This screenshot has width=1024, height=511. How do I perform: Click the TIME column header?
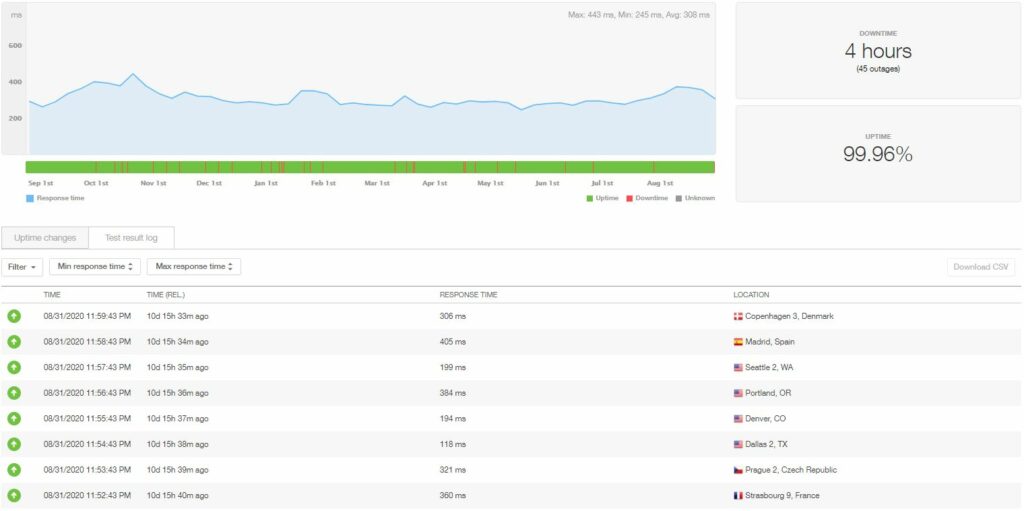tap(52, 295)
